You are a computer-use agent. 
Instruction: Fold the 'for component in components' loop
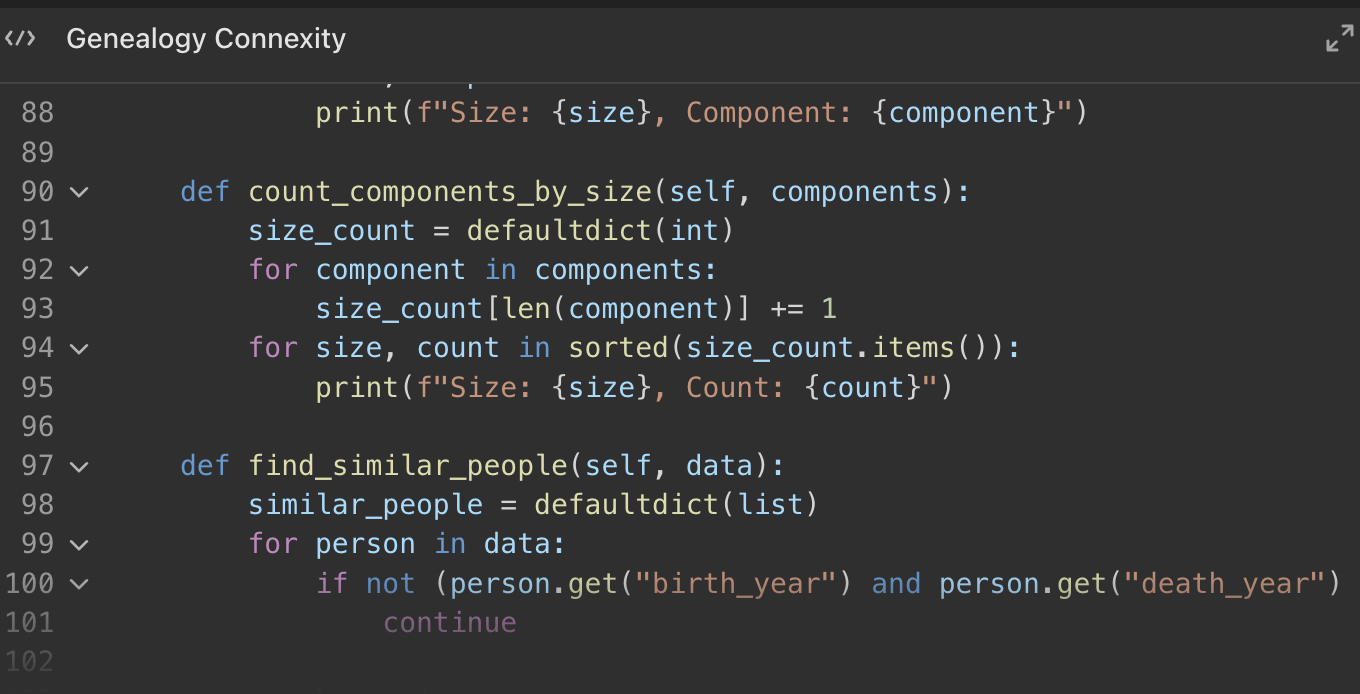pyautogui.click(x=79, y=271)
